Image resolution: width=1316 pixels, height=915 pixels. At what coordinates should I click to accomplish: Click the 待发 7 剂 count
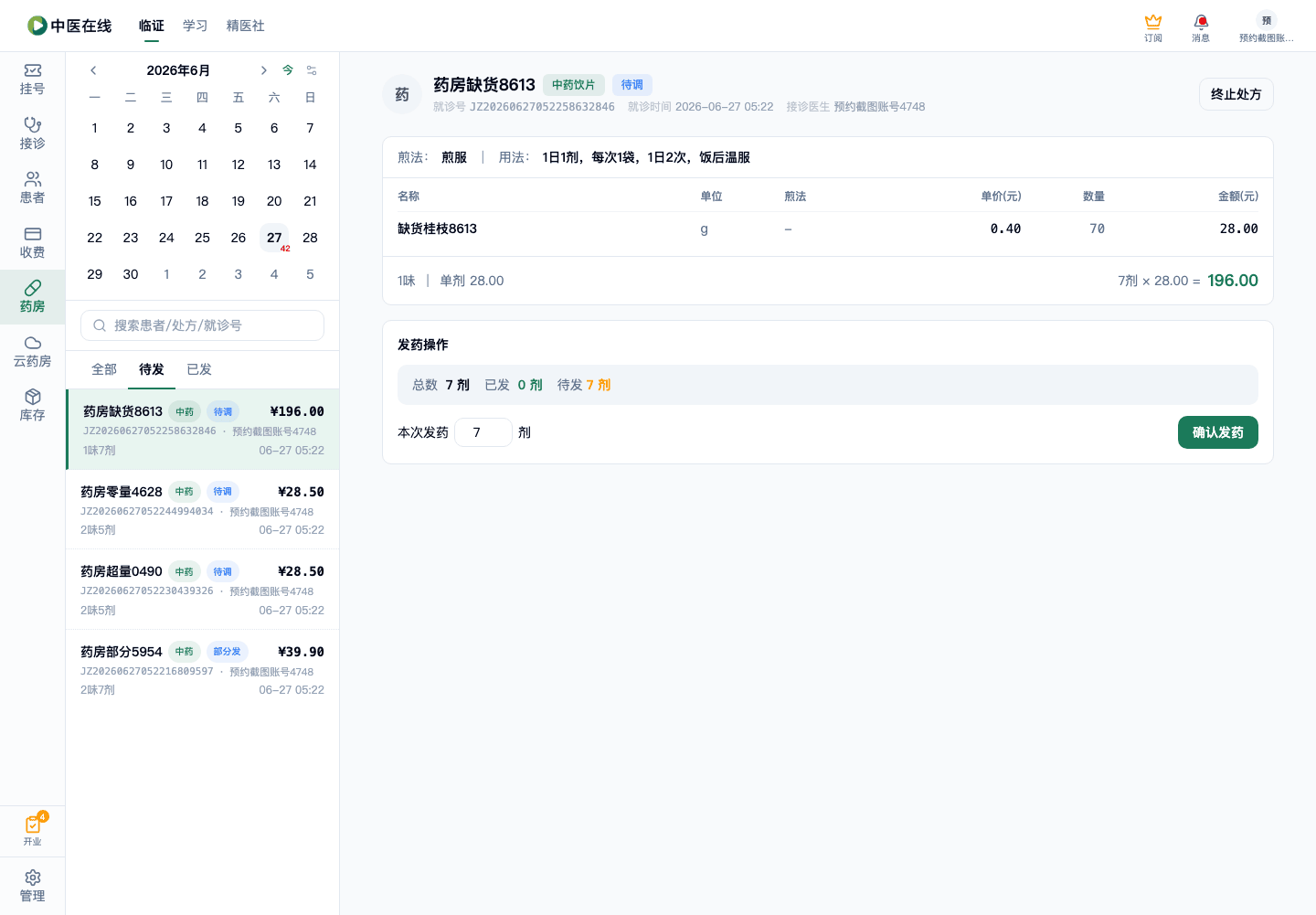point(584,385)
